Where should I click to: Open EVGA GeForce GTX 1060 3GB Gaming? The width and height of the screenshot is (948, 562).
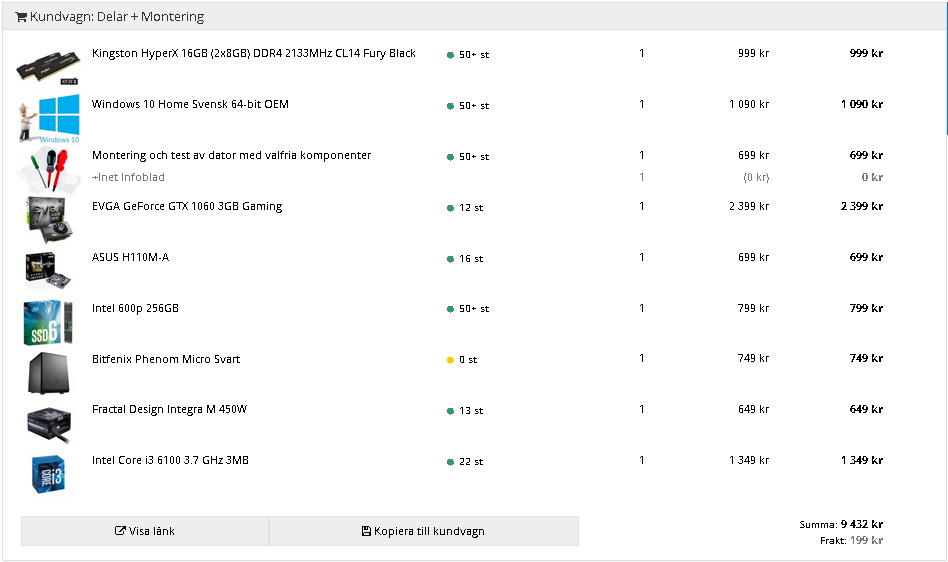(x=187, y=206)
